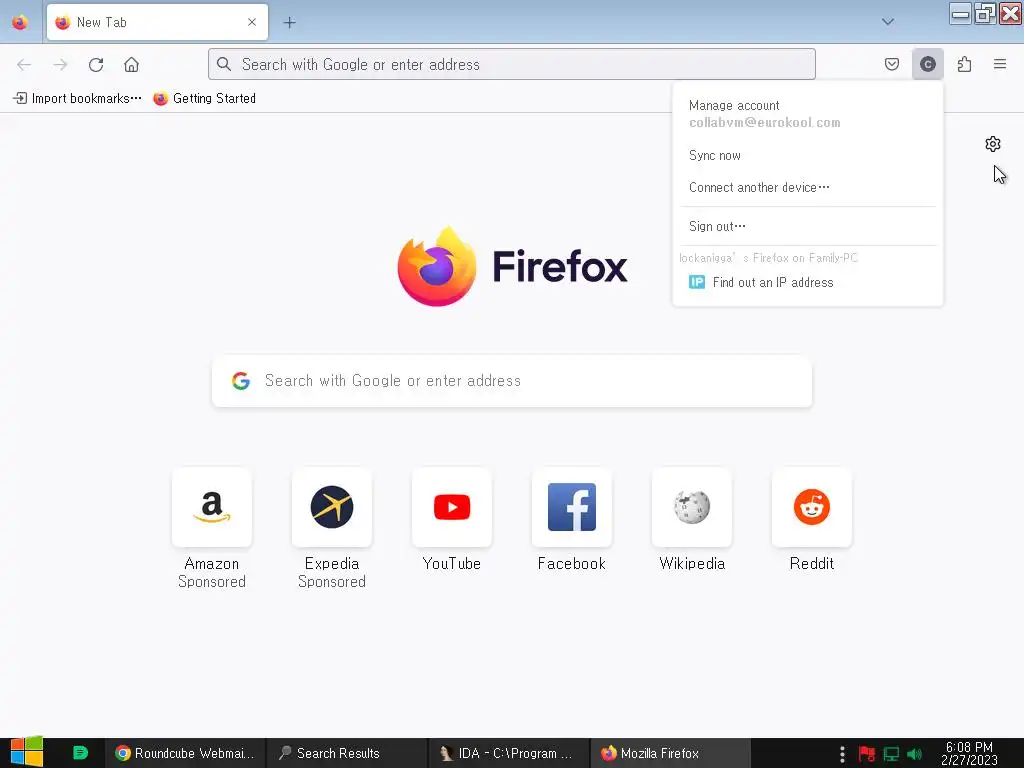Go to the Firefox home page
Image resolution: width=1024 pixels, height=768 pixels.
tap(131, 64)
